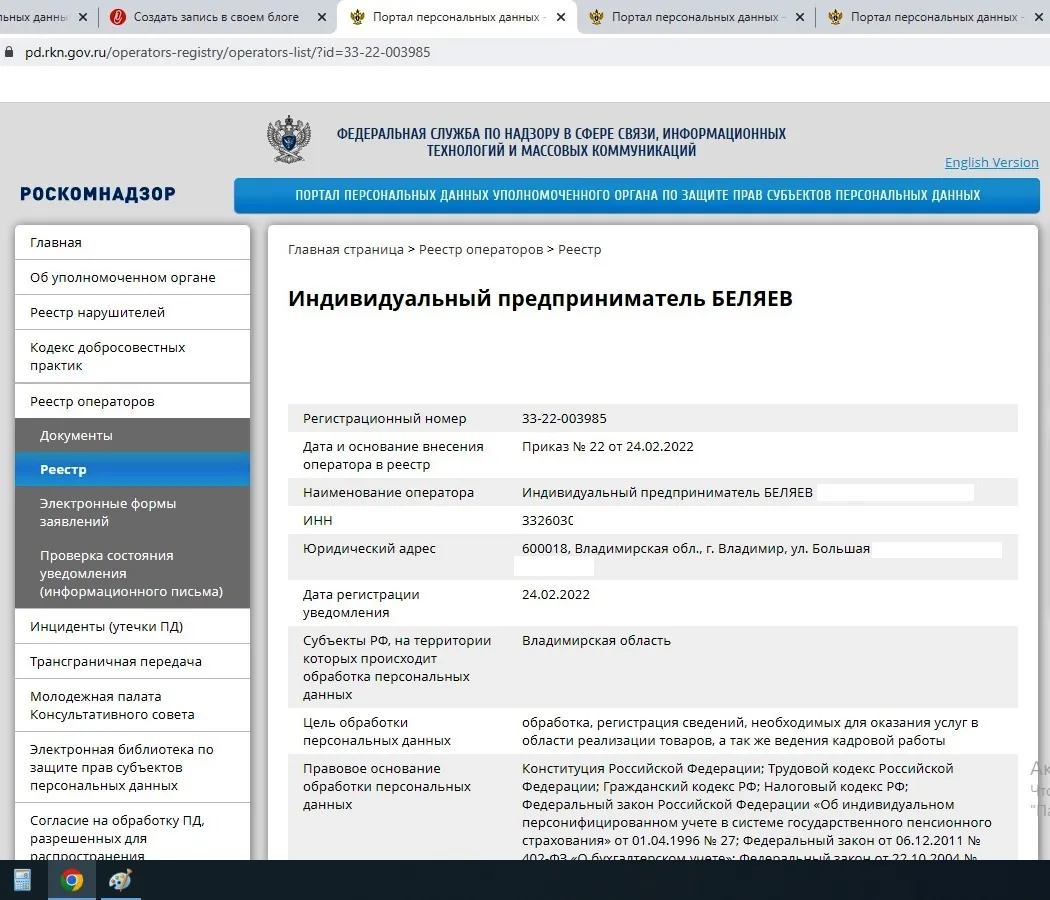The height and width of the screenshot is (900, 1050).
Task: Switch to the last Портал персональных данных tab
Action: pyautogui.click(x=934, y=17)
